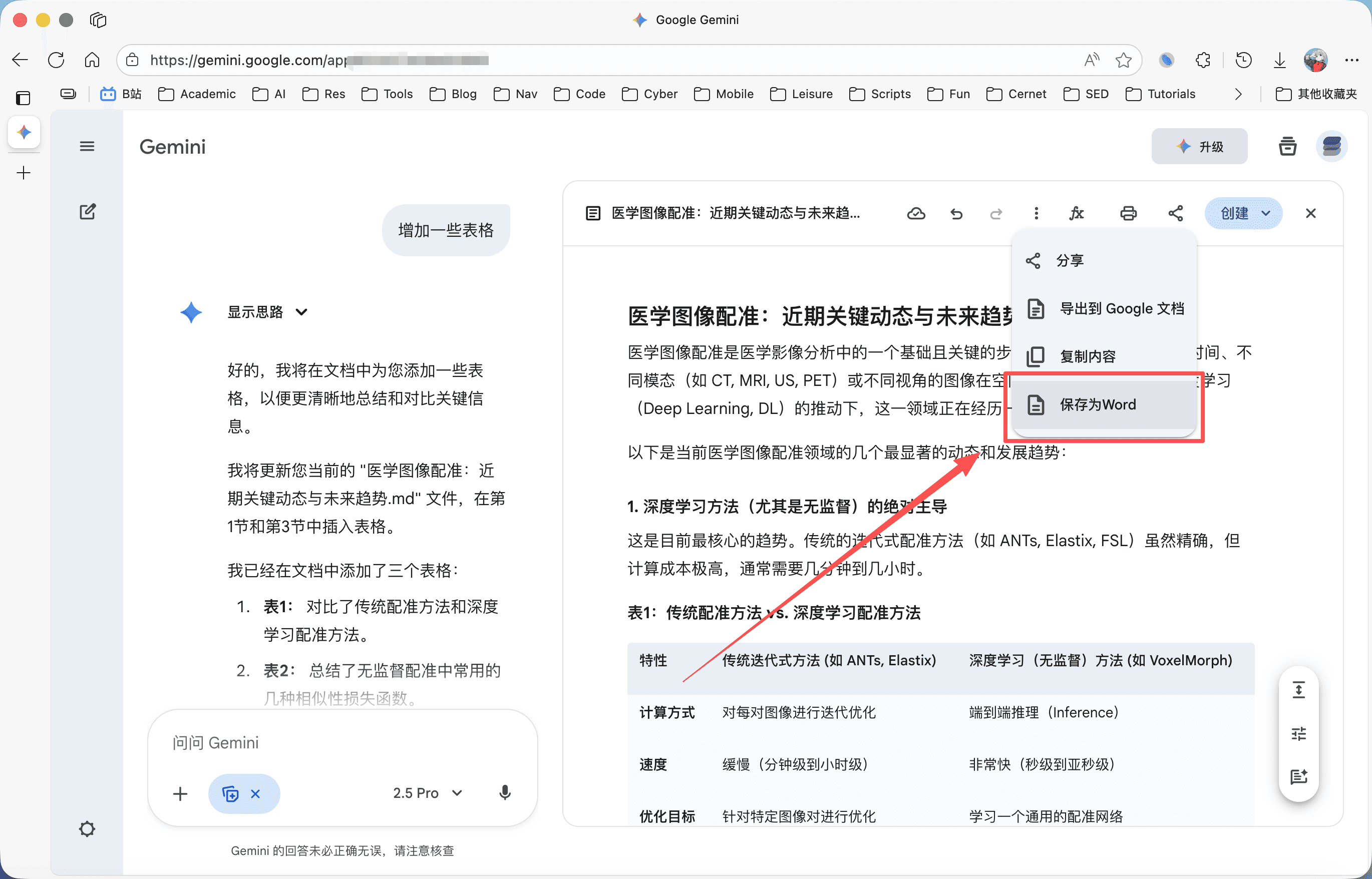Viewport: 1372px width, 879px height.
Task: Open settings gear in Gemini sidebar
Action: click(87, 829)
